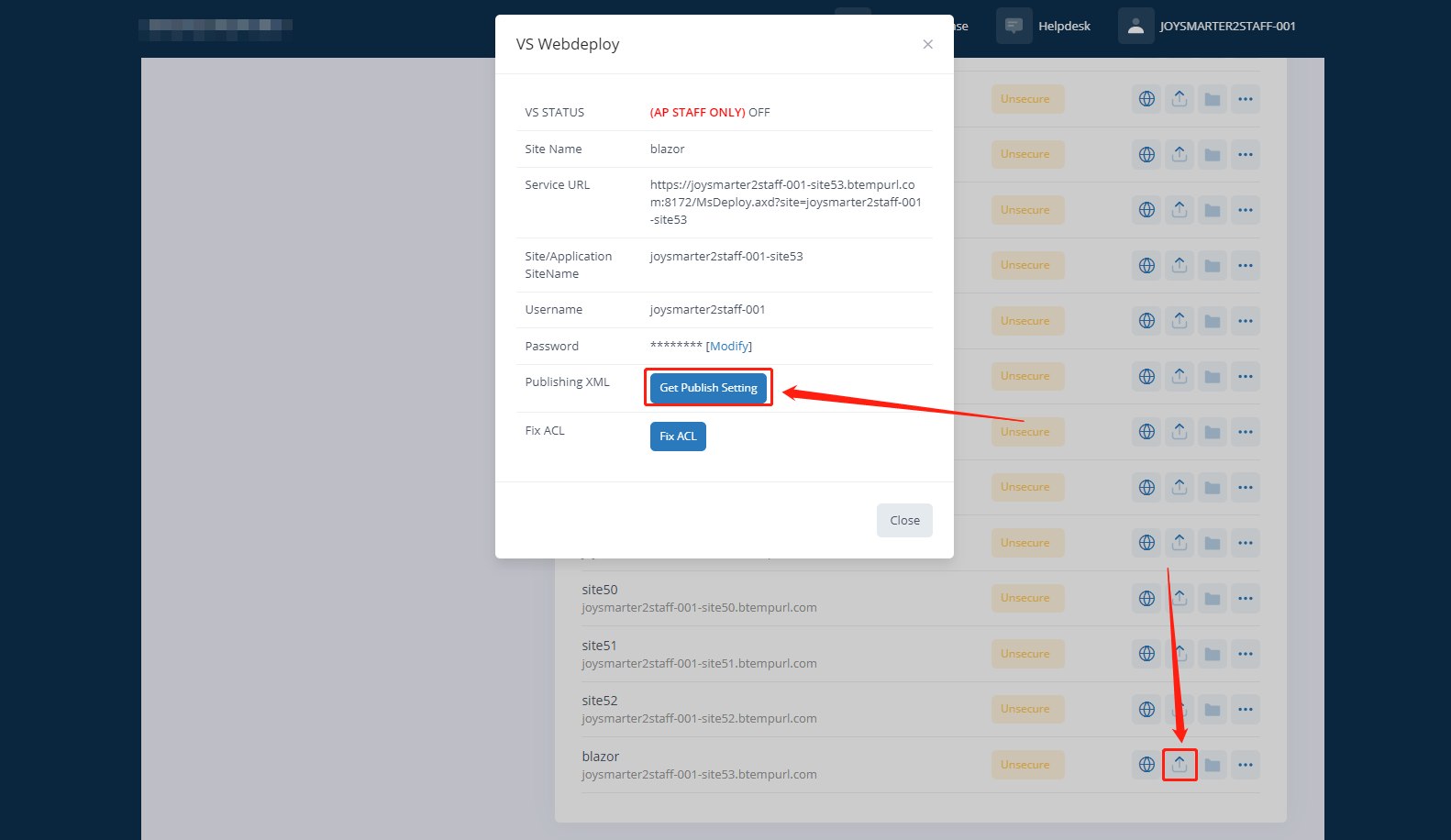Click the site53.btempurl.com URL under blazor

click(x=699, y=775)
